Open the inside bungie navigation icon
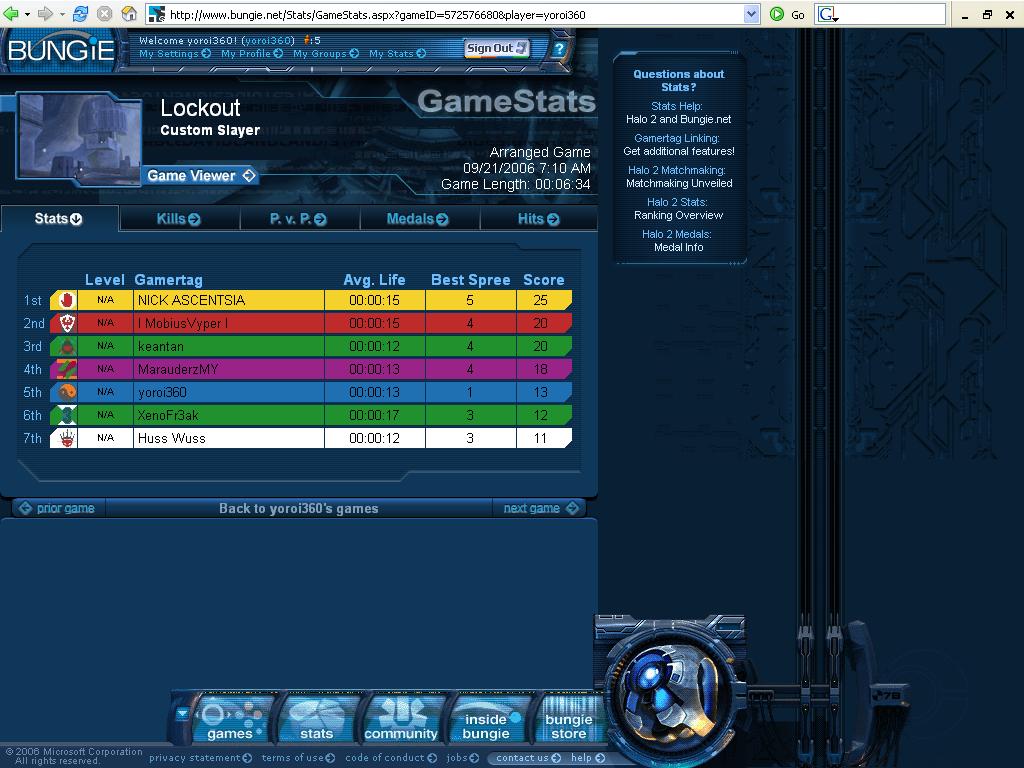The image size is (1024, 768). (x=486, y=720)
